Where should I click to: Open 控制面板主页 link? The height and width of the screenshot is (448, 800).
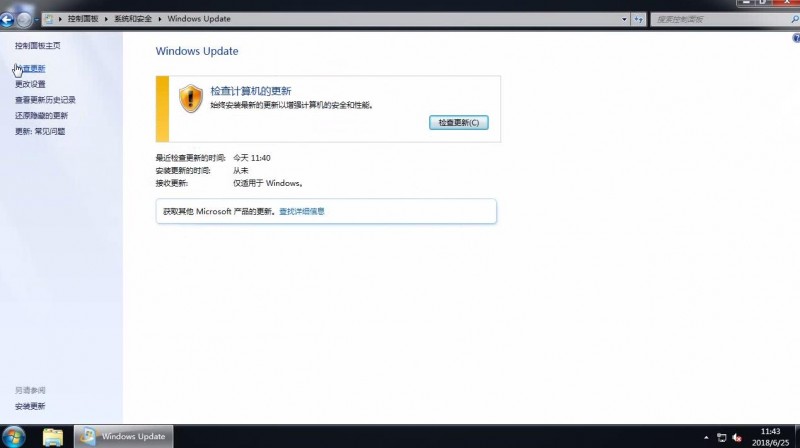tap(37, 45)
